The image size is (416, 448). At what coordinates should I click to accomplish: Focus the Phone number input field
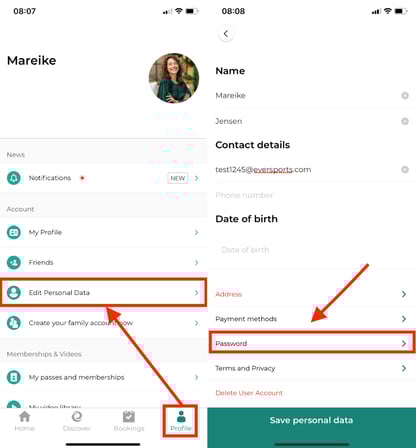click(312, 195)
